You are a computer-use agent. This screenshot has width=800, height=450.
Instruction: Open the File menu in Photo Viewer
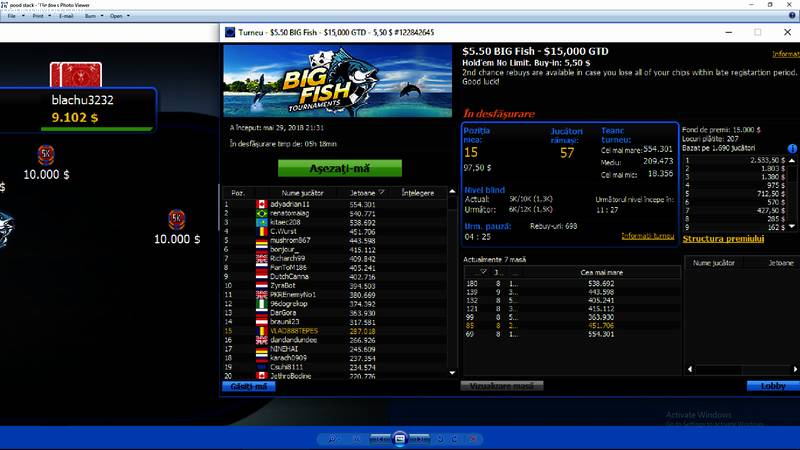click(11, 16)
